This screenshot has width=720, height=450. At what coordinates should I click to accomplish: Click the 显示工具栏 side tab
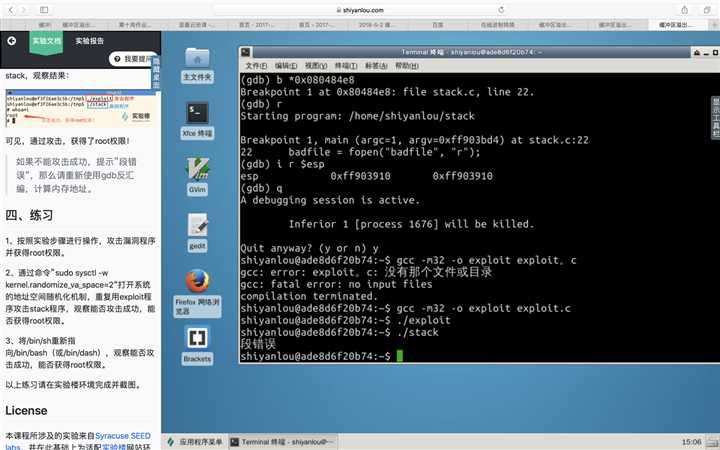715,118
